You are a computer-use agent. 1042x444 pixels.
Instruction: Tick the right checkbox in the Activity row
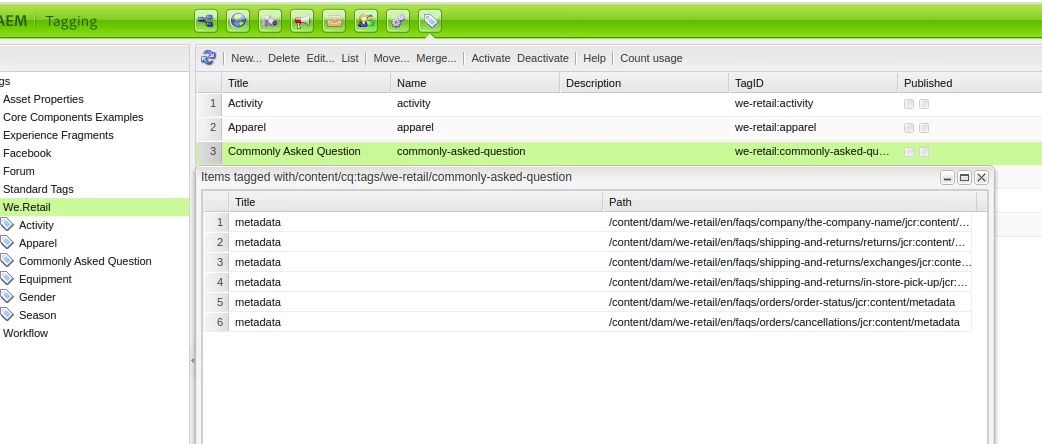924,104
